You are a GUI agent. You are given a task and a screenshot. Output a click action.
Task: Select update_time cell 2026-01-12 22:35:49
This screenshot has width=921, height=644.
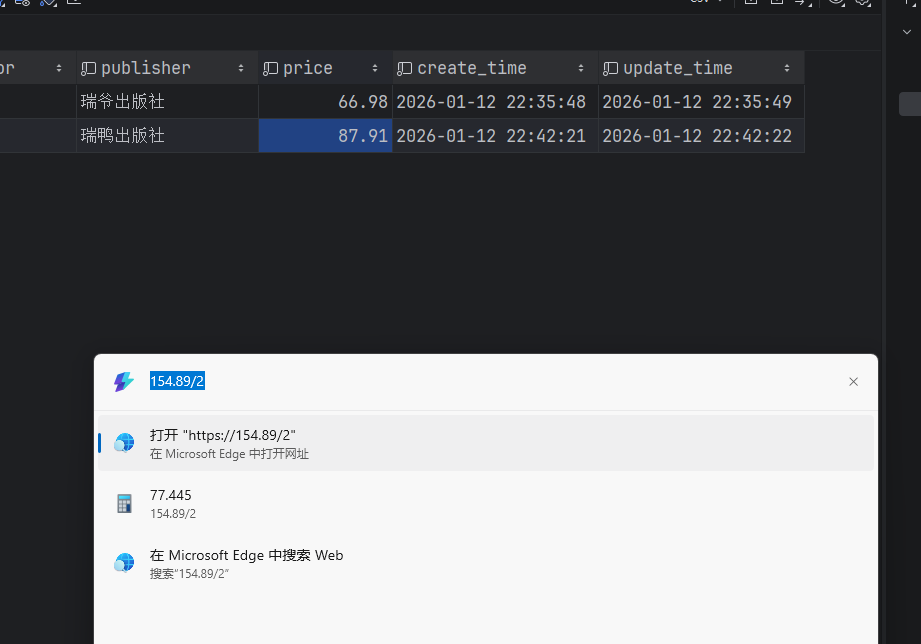pyautogui.click(x=701, y=102)
